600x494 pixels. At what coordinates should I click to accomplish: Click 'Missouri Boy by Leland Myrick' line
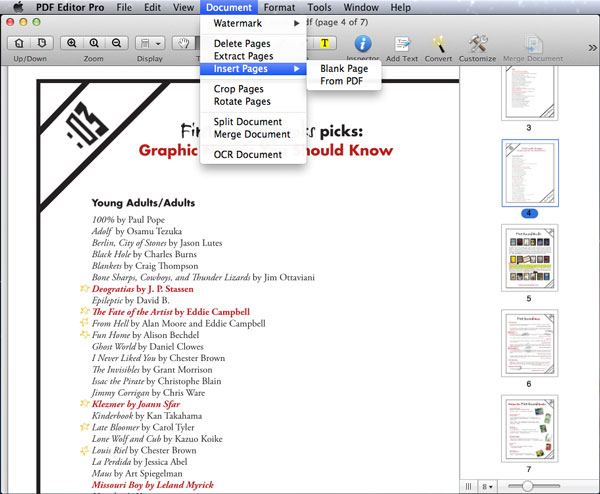click(152, 485)
